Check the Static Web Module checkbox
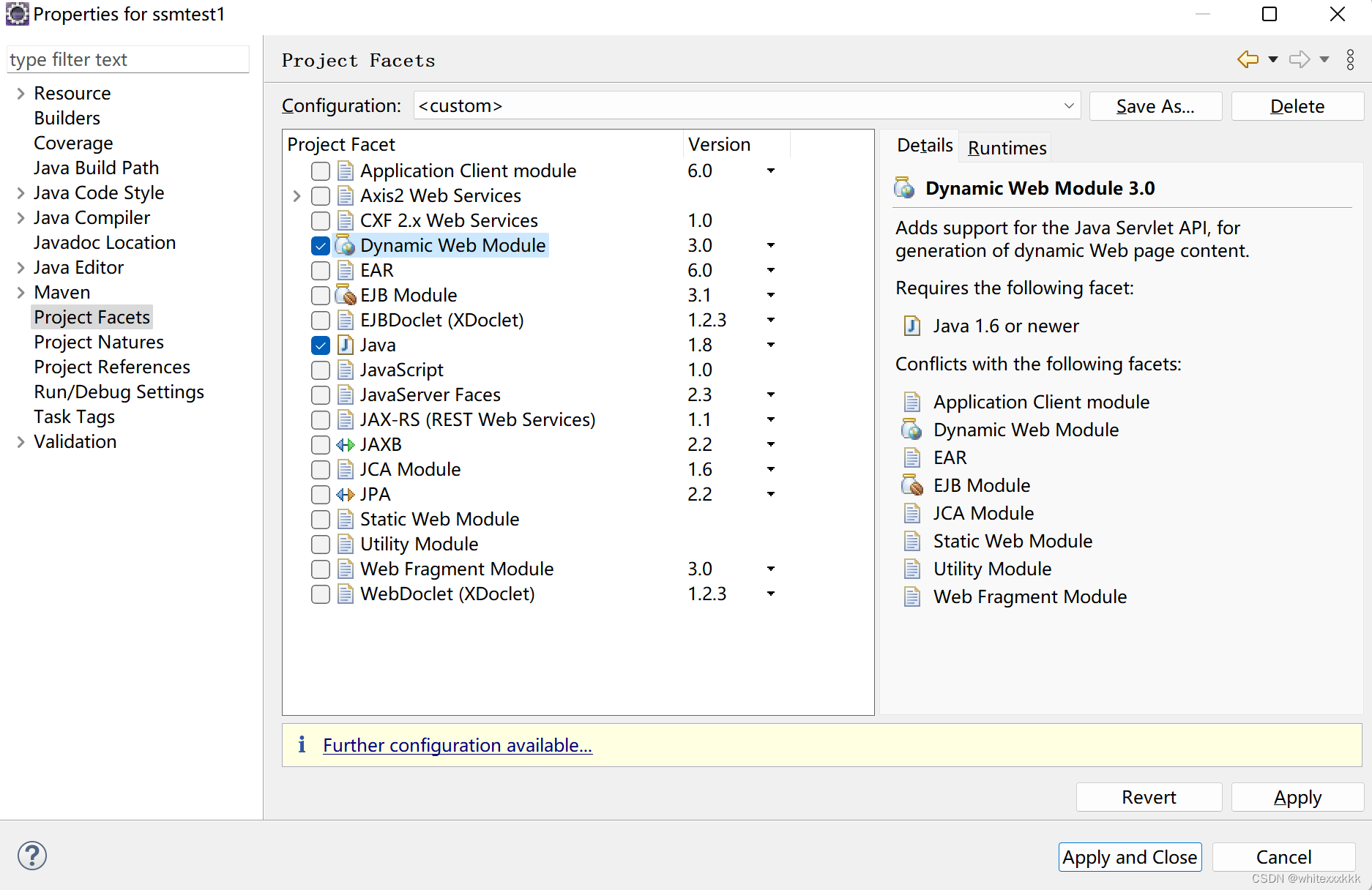The image size is (1372, 890). pos(321,520)
